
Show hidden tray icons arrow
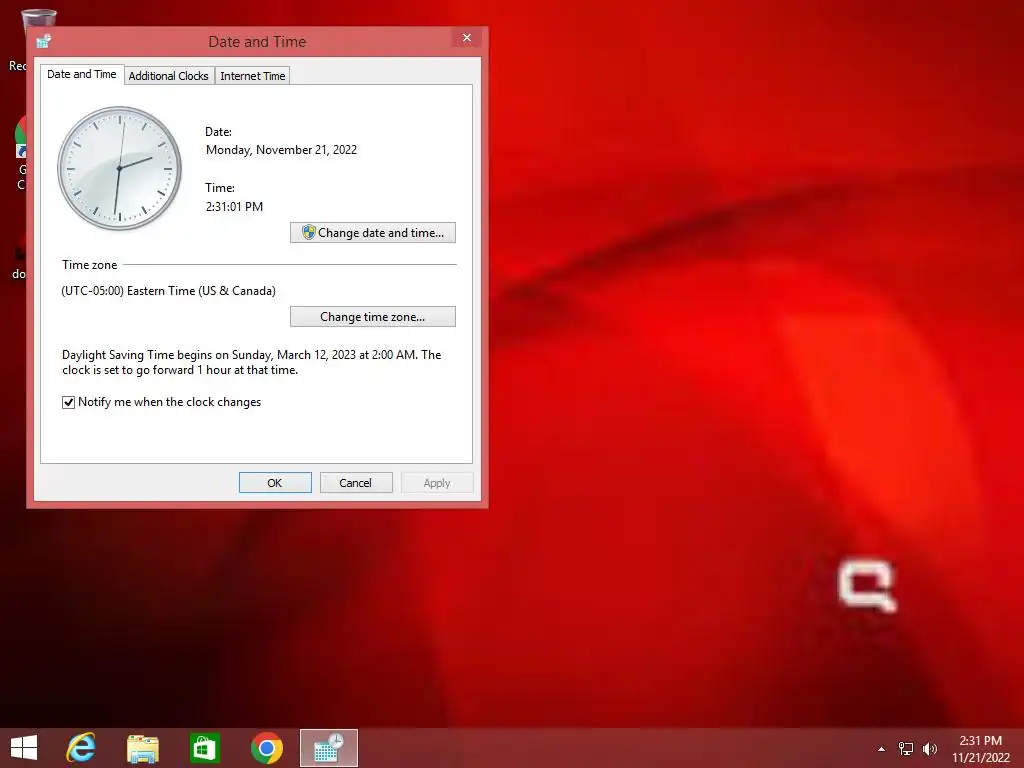tap(881, 749)
